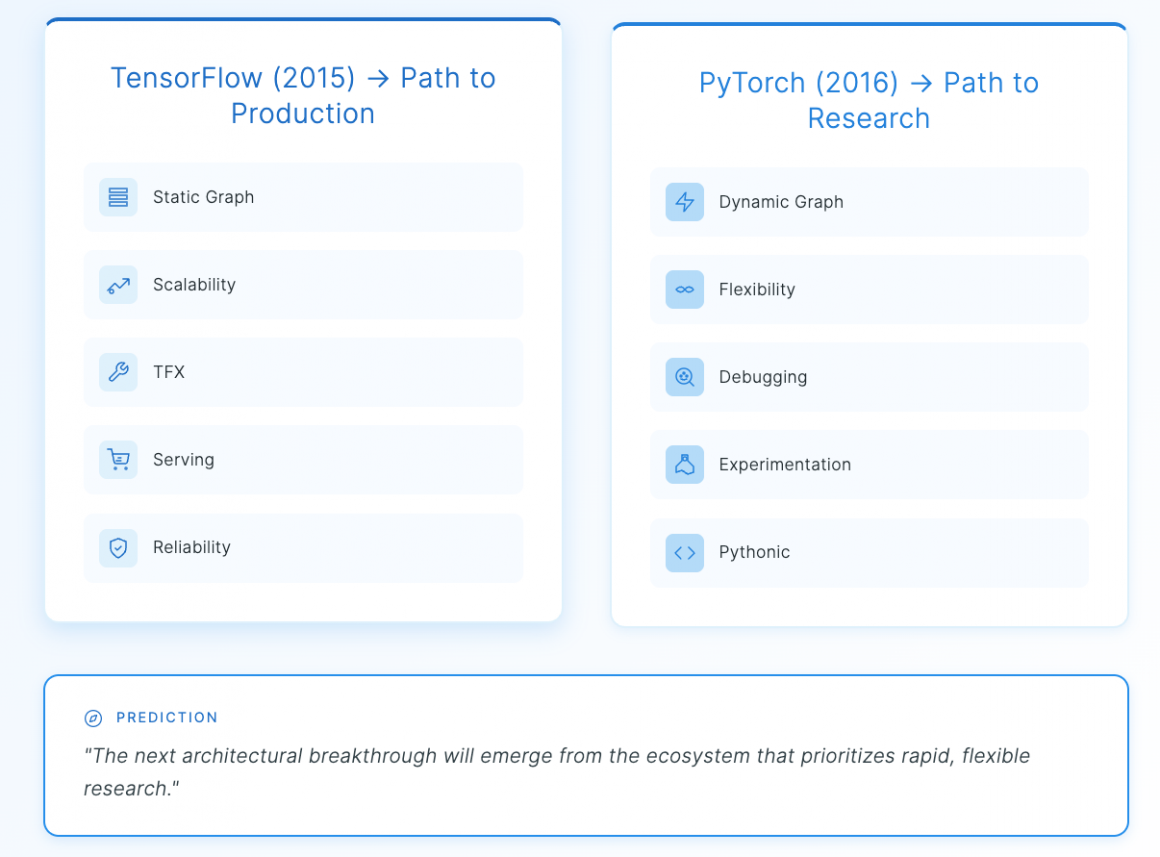
Task: Click the Debugging magnifier icon
Action: point(685,377)
